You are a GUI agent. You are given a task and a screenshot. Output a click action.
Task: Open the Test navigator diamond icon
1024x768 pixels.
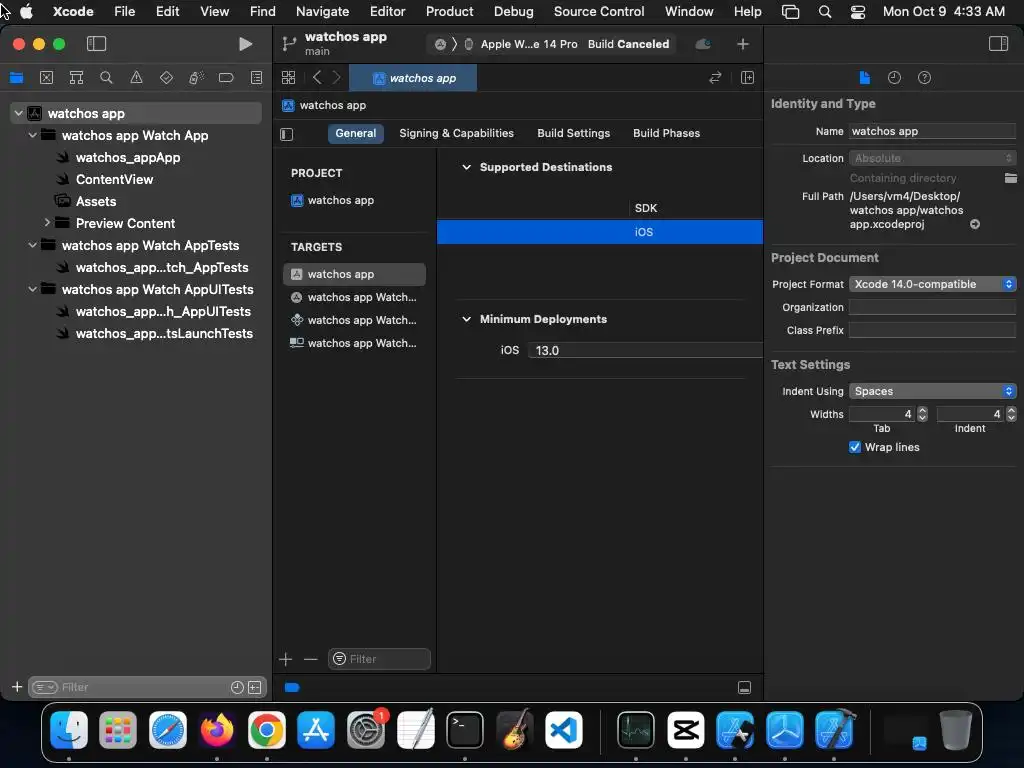pyautogui.click(x=166, y=78)
